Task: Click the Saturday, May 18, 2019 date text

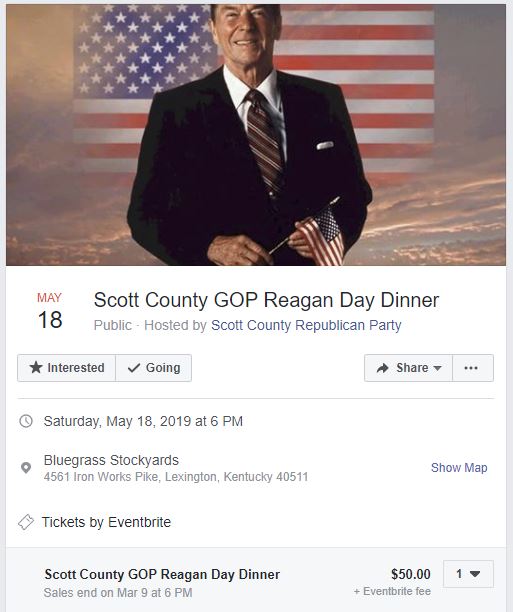Action: pos(143,421)
